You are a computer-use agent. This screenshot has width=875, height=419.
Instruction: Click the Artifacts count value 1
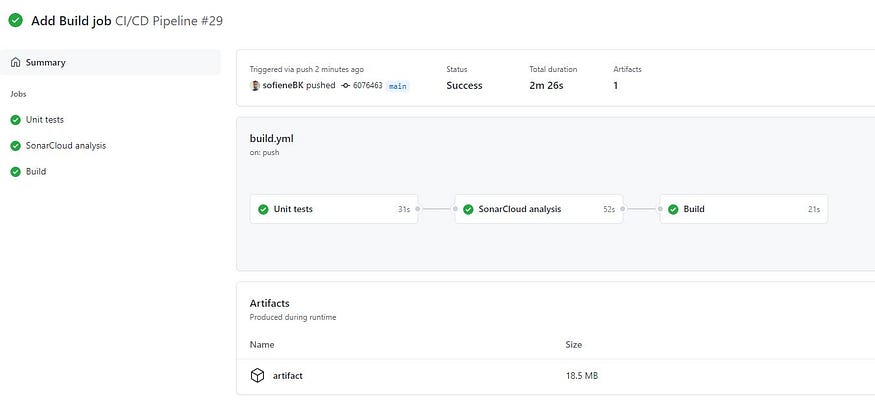(x=616, y=86)
